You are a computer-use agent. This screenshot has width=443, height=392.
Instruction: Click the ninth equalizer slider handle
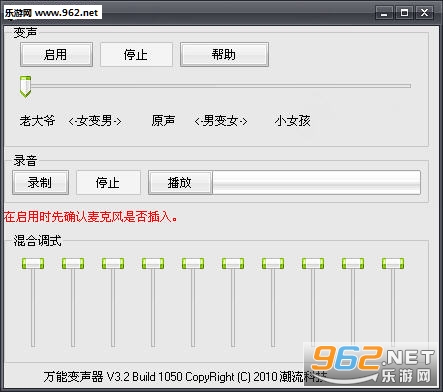click(x=353, y=263)
